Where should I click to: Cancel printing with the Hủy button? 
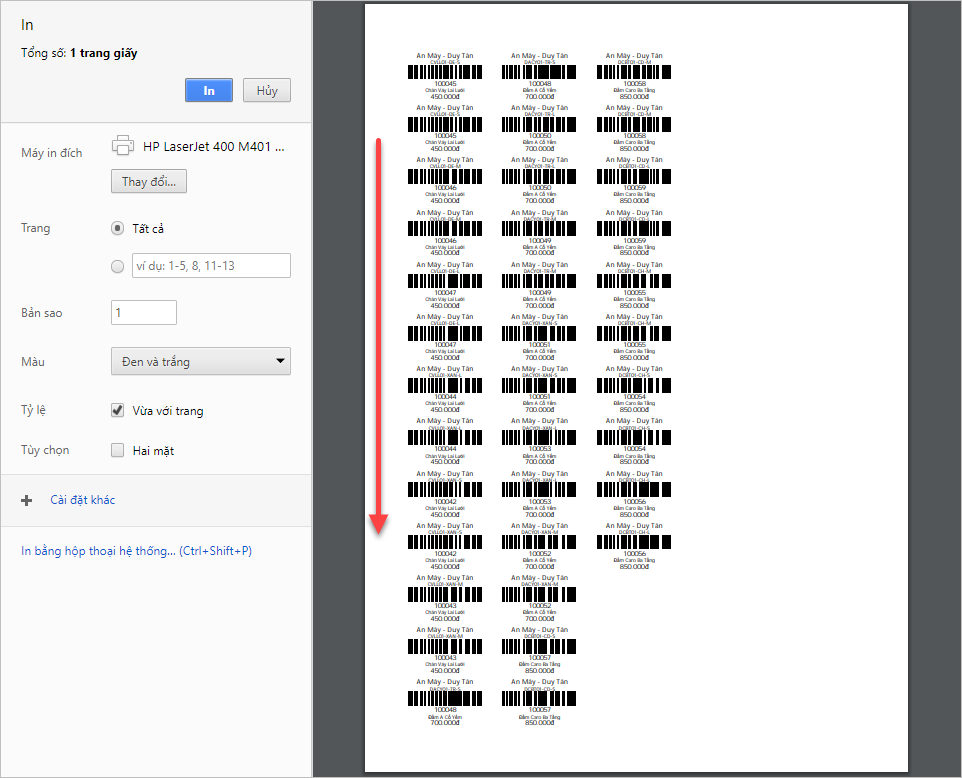[267, 90]
